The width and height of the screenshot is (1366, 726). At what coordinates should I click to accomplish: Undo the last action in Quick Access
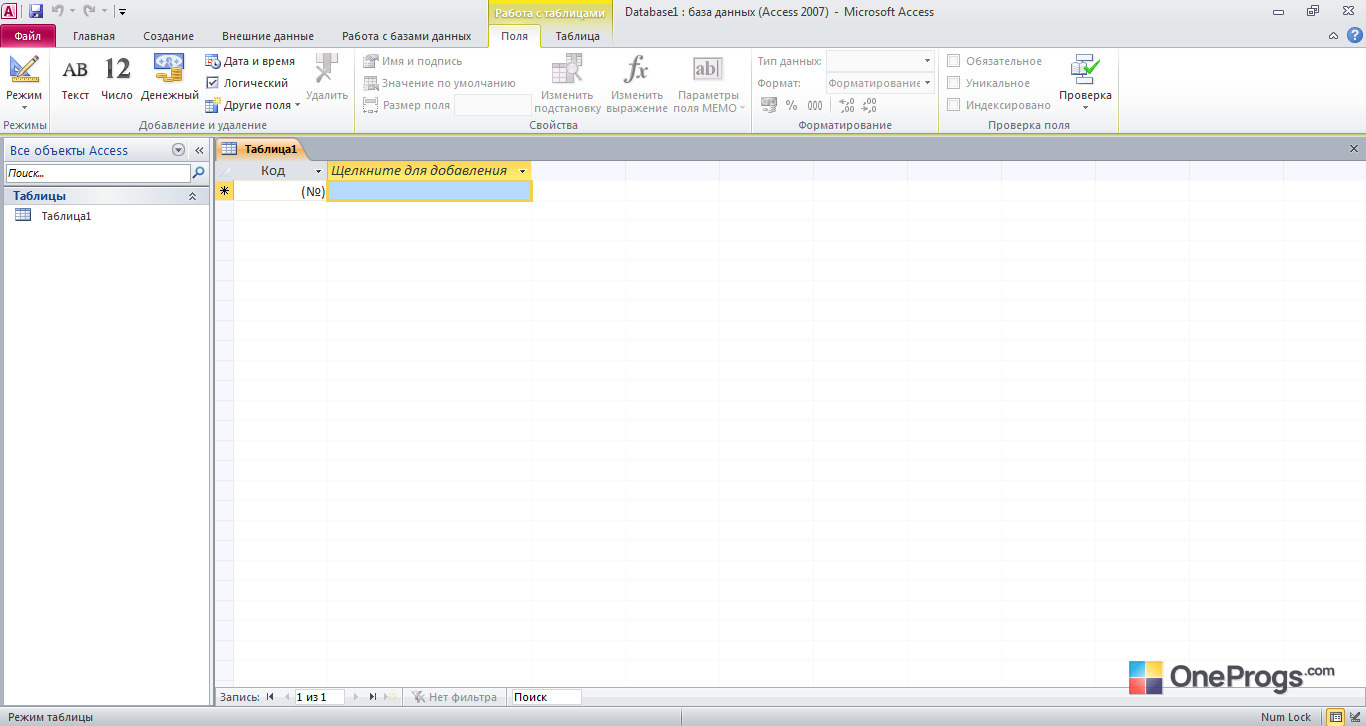57,11
